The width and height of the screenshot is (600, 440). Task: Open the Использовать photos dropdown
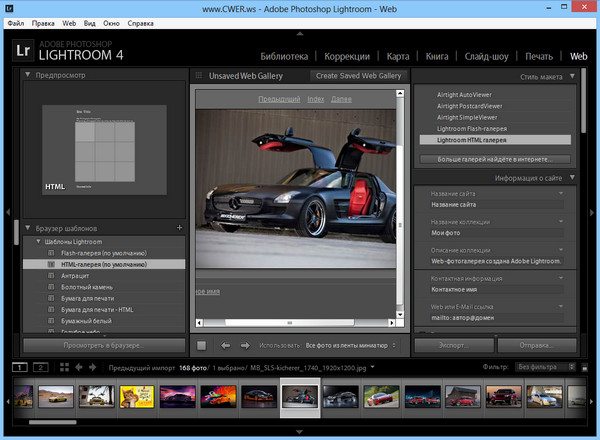click(351, 345)
